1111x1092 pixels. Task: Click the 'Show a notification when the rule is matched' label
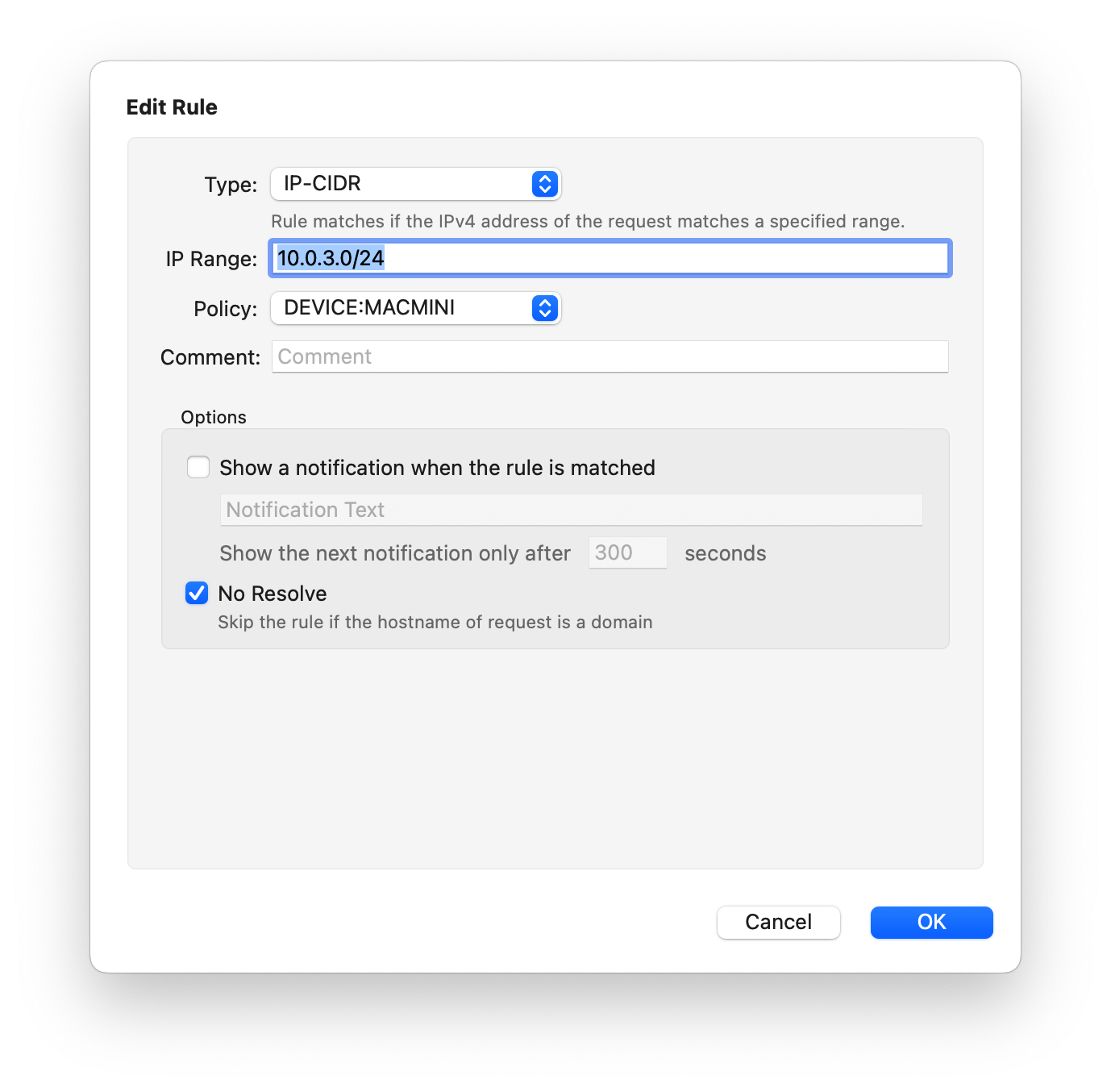point(437,468)
